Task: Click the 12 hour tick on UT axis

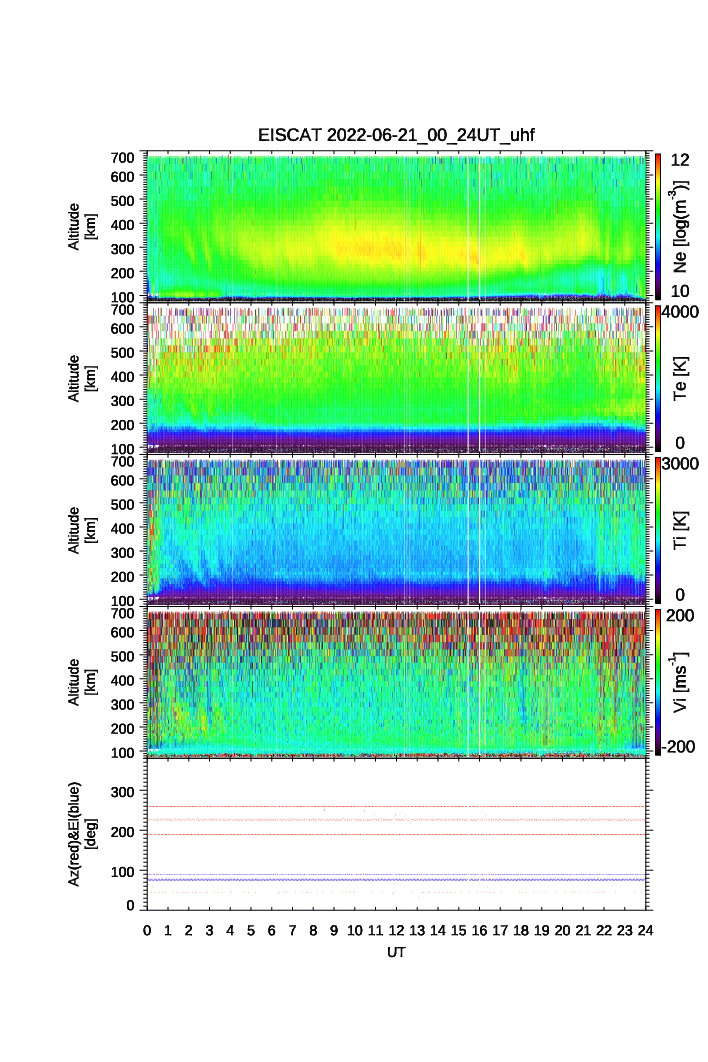Action: [396, 930]
